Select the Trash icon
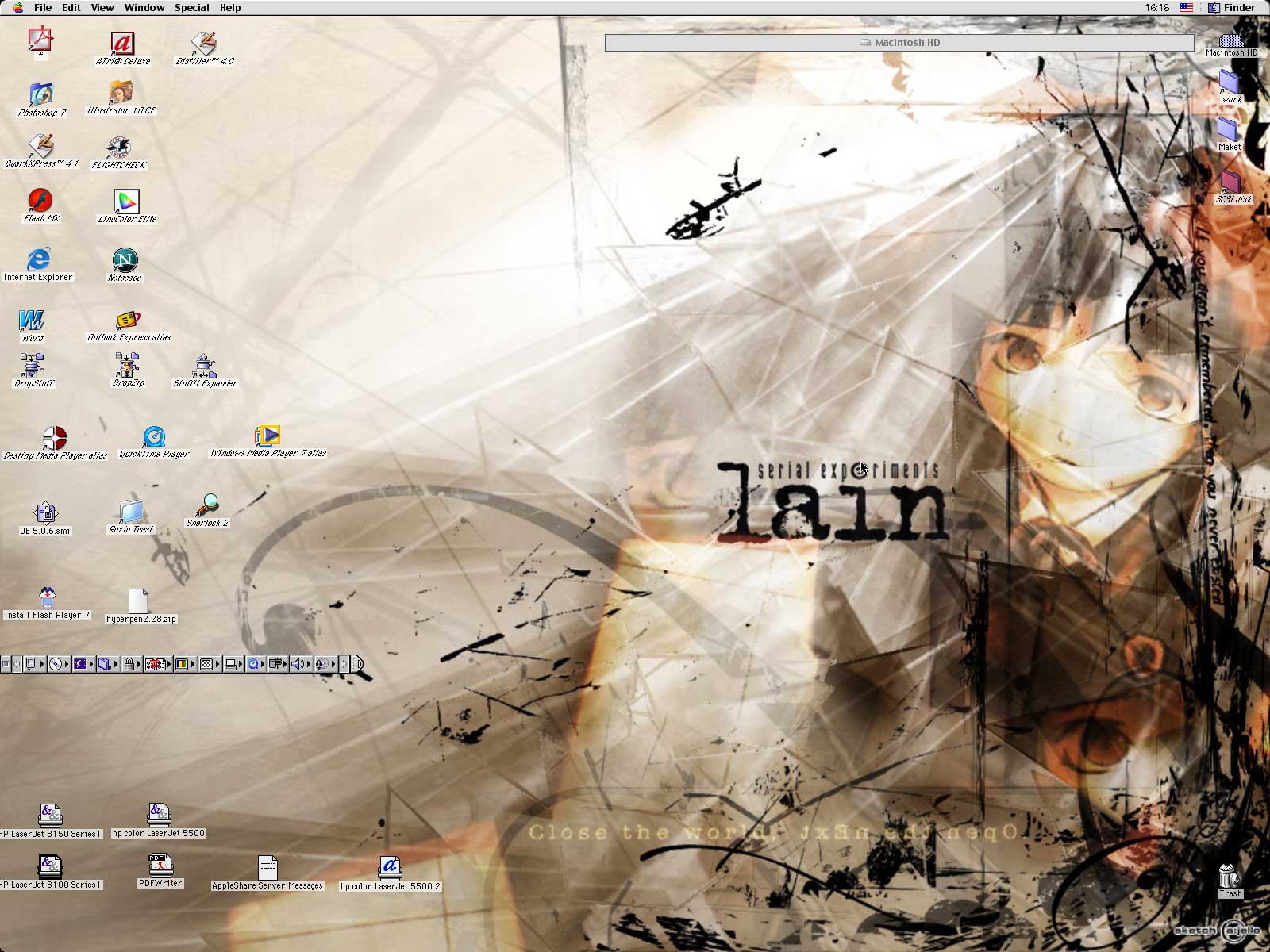The image size is (1270, 952). tap(1229, 876)
